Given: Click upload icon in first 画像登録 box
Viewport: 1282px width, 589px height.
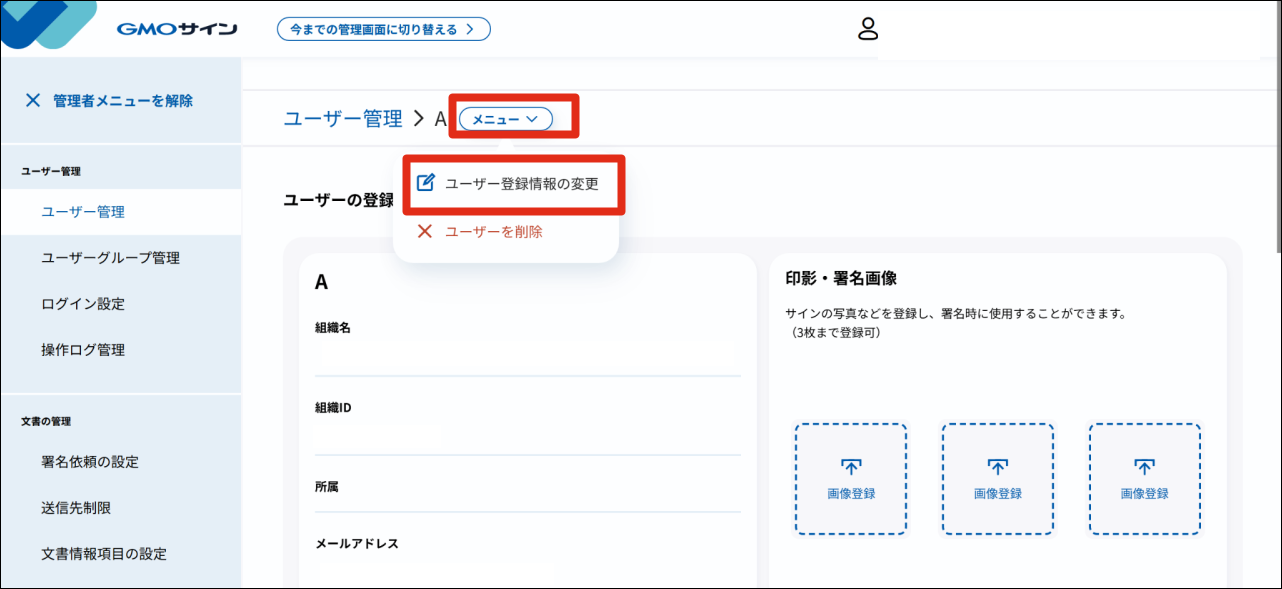Looking at the screenshot, I should 851,467.
